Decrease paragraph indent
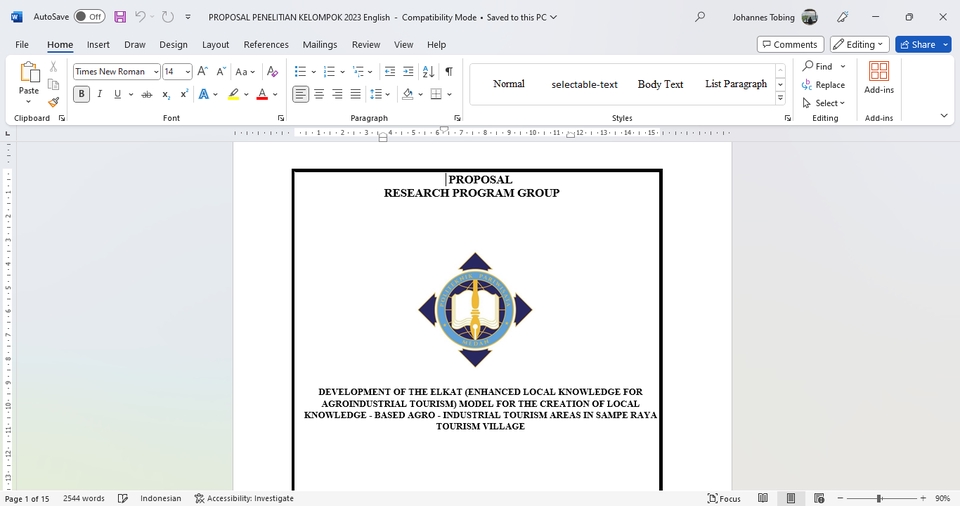 389,72
